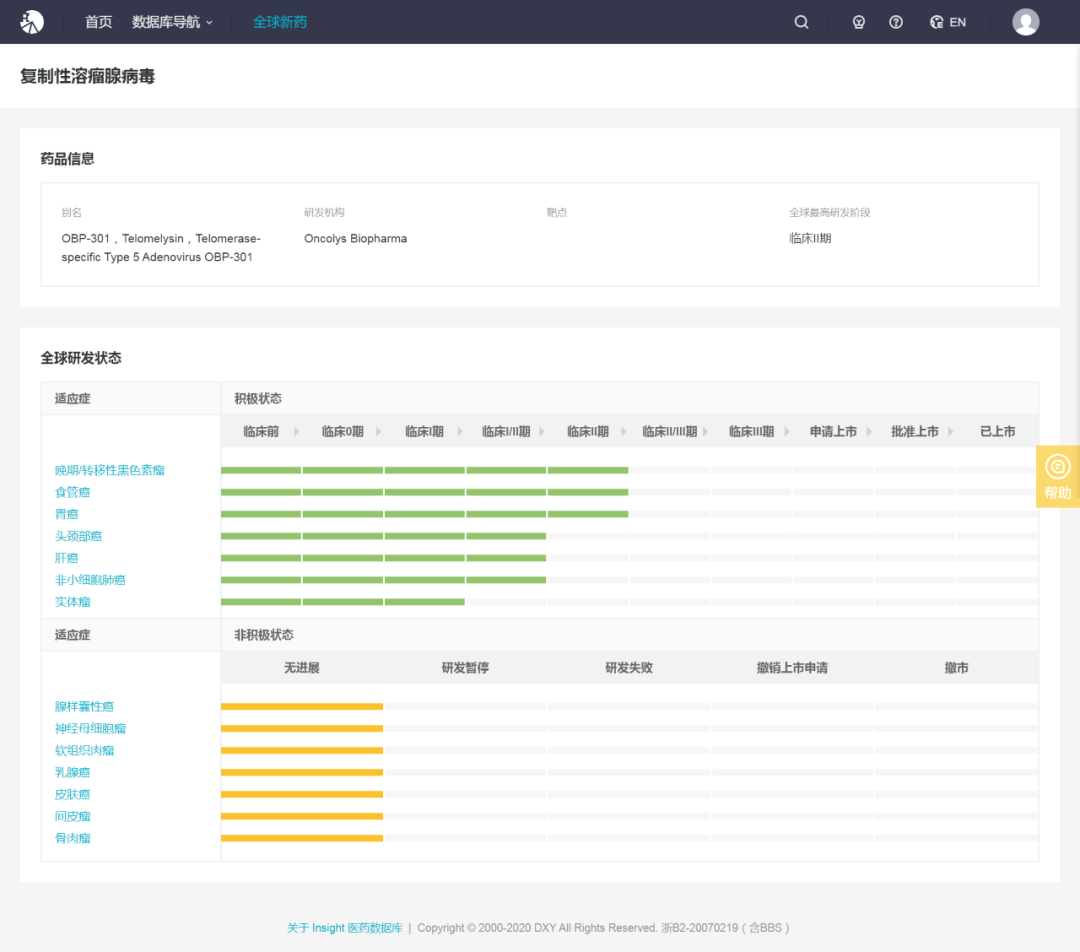Click the 批准上市 stage header
Screen dimensions: 1080x952
coord(915,432)
